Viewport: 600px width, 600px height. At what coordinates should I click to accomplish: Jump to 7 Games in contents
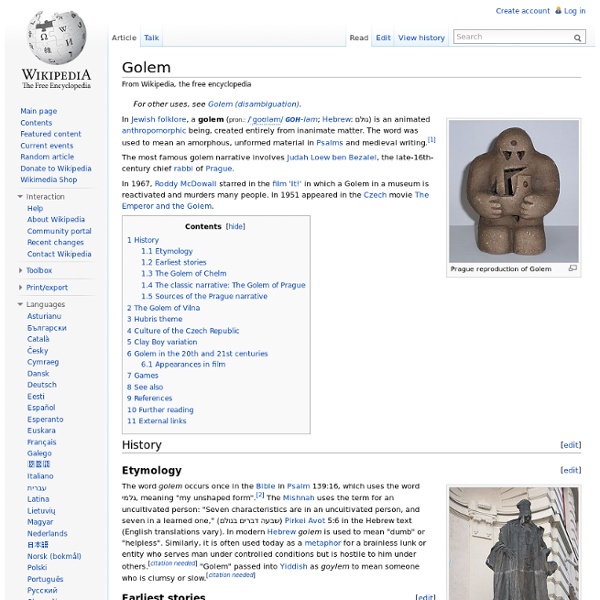click(142, 375)
